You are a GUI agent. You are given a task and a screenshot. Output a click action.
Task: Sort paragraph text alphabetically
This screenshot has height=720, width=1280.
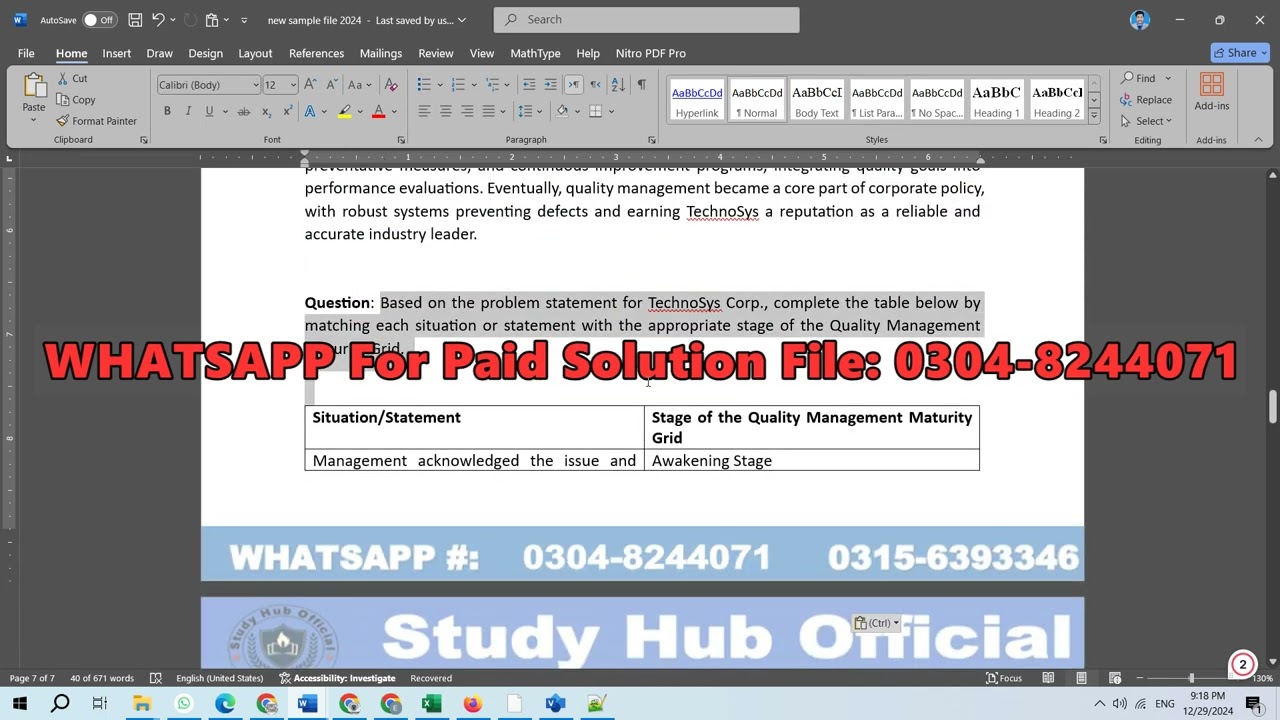[x=618, y=85]
